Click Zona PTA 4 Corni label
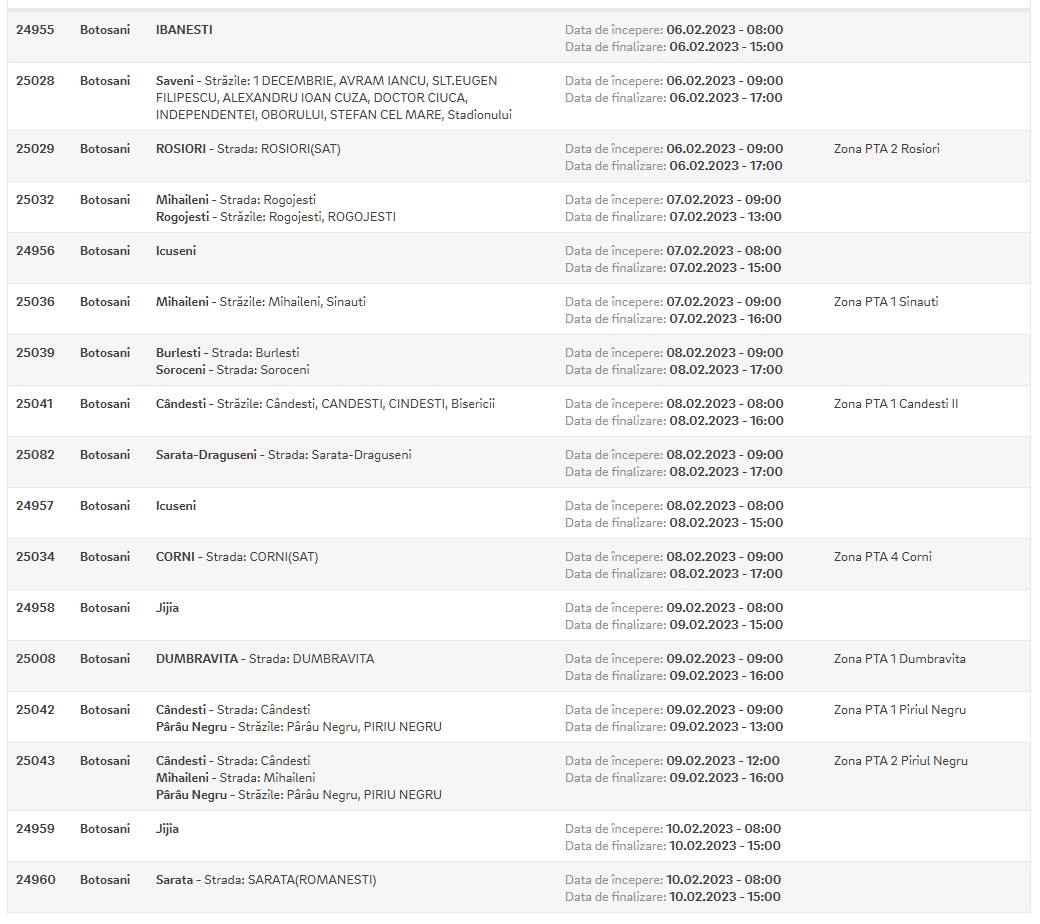Screen dimensions: 1040x924 pos(882,557)
